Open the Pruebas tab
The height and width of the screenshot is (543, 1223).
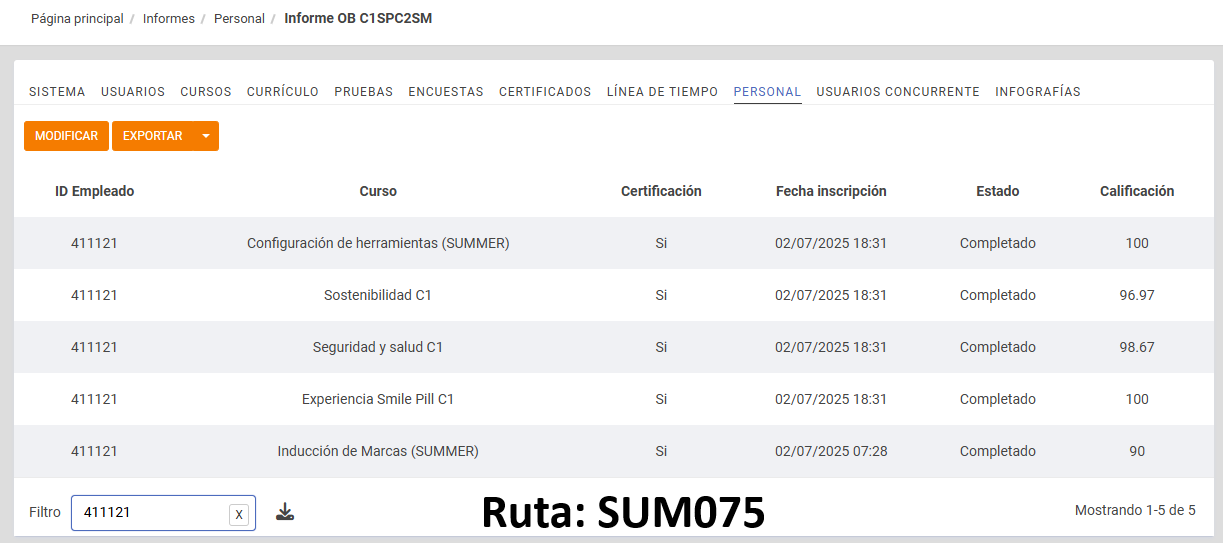coord(364,92)
